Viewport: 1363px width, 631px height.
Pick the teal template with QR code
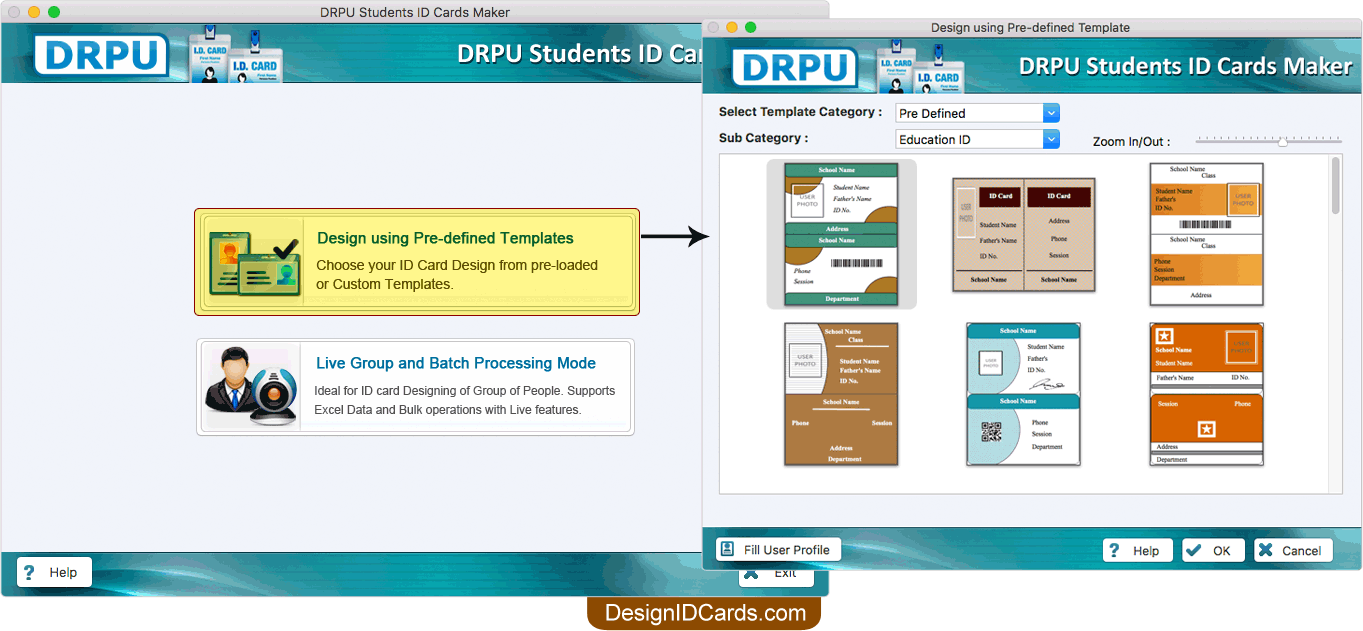coord(1023,394)
